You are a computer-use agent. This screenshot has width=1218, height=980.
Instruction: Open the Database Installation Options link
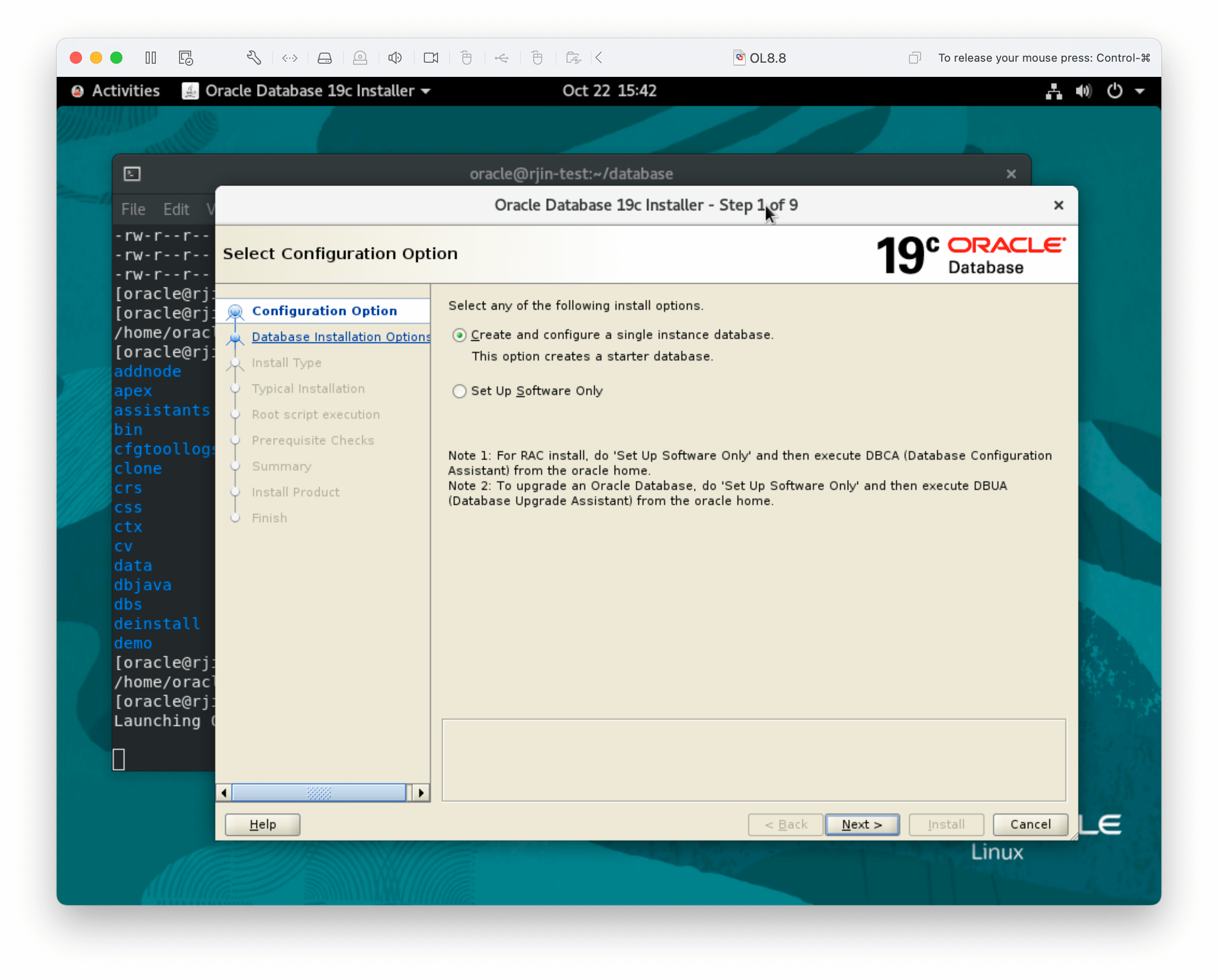click(x=340, y=337)
